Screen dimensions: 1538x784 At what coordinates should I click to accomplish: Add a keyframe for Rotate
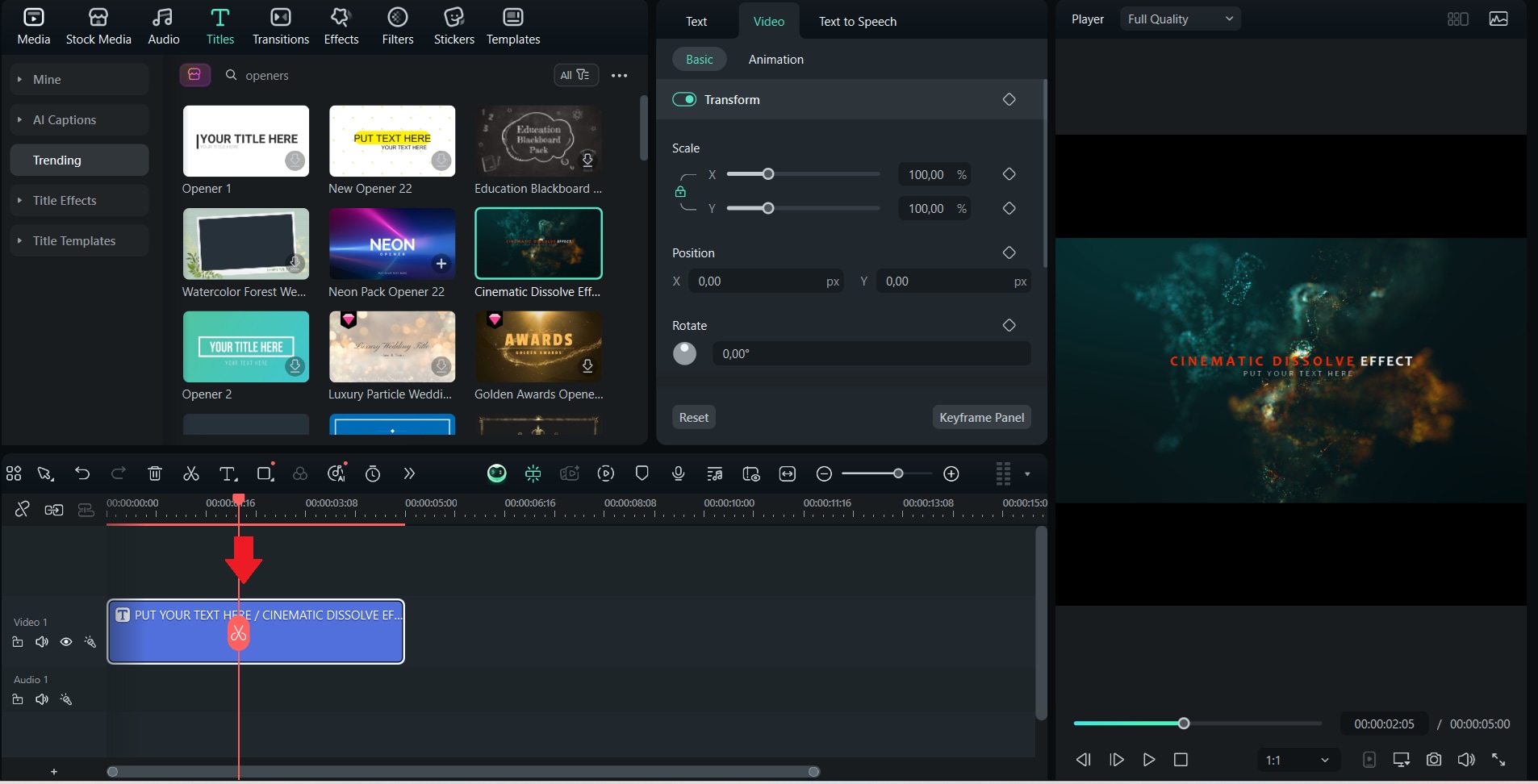[1009, 325]
